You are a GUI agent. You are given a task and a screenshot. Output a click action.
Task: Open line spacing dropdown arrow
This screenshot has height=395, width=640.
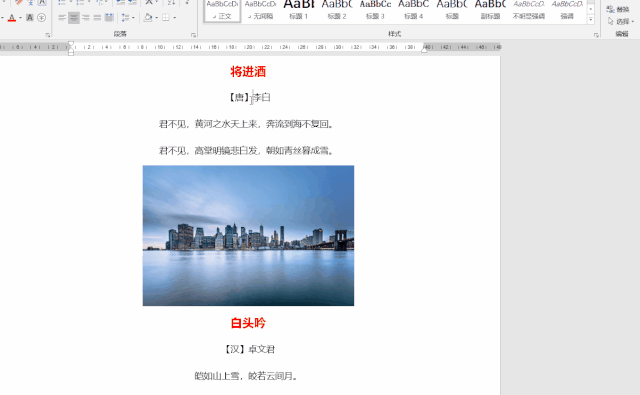point(133,18)
